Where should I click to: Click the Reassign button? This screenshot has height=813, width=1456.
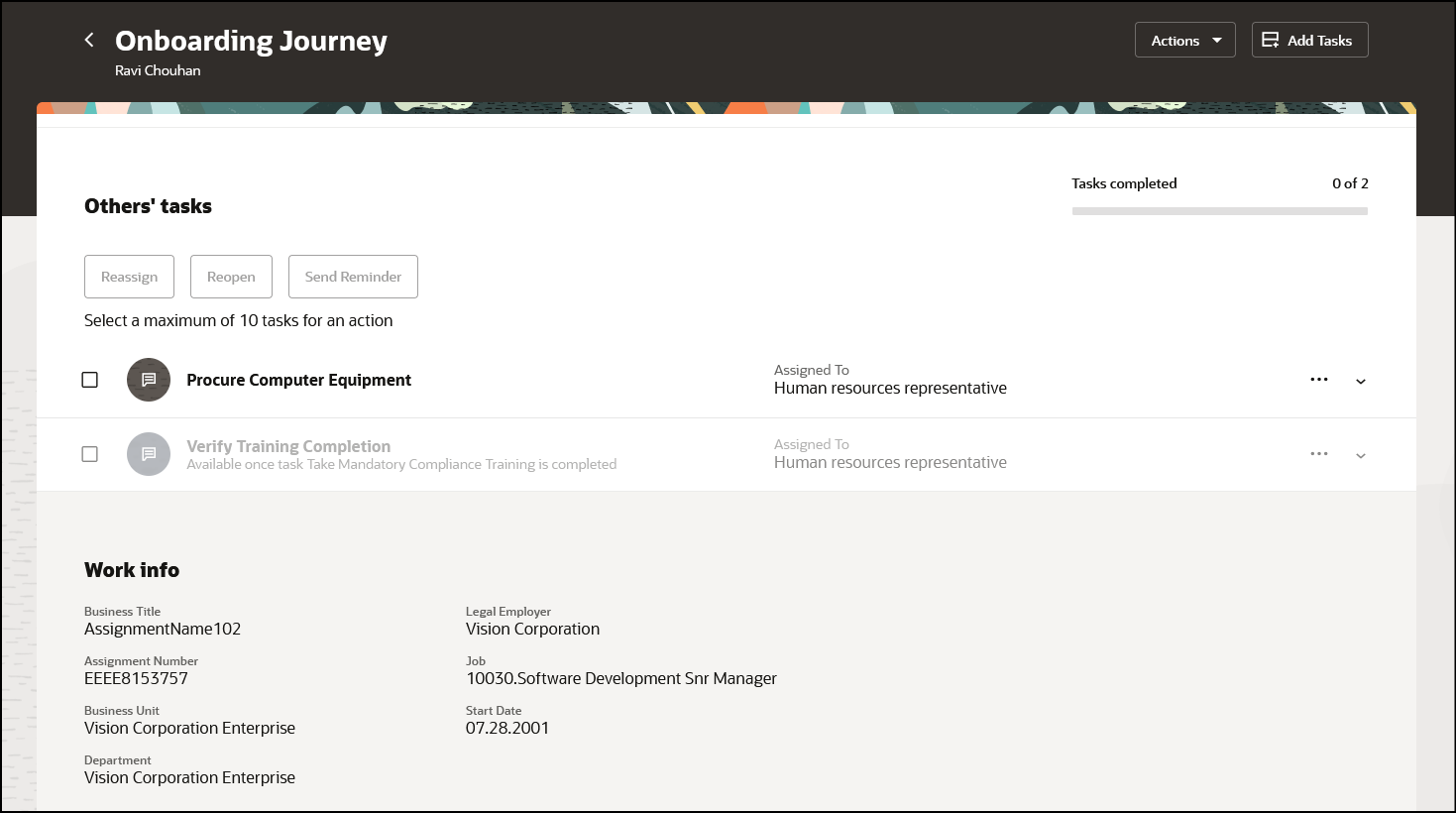129,277
